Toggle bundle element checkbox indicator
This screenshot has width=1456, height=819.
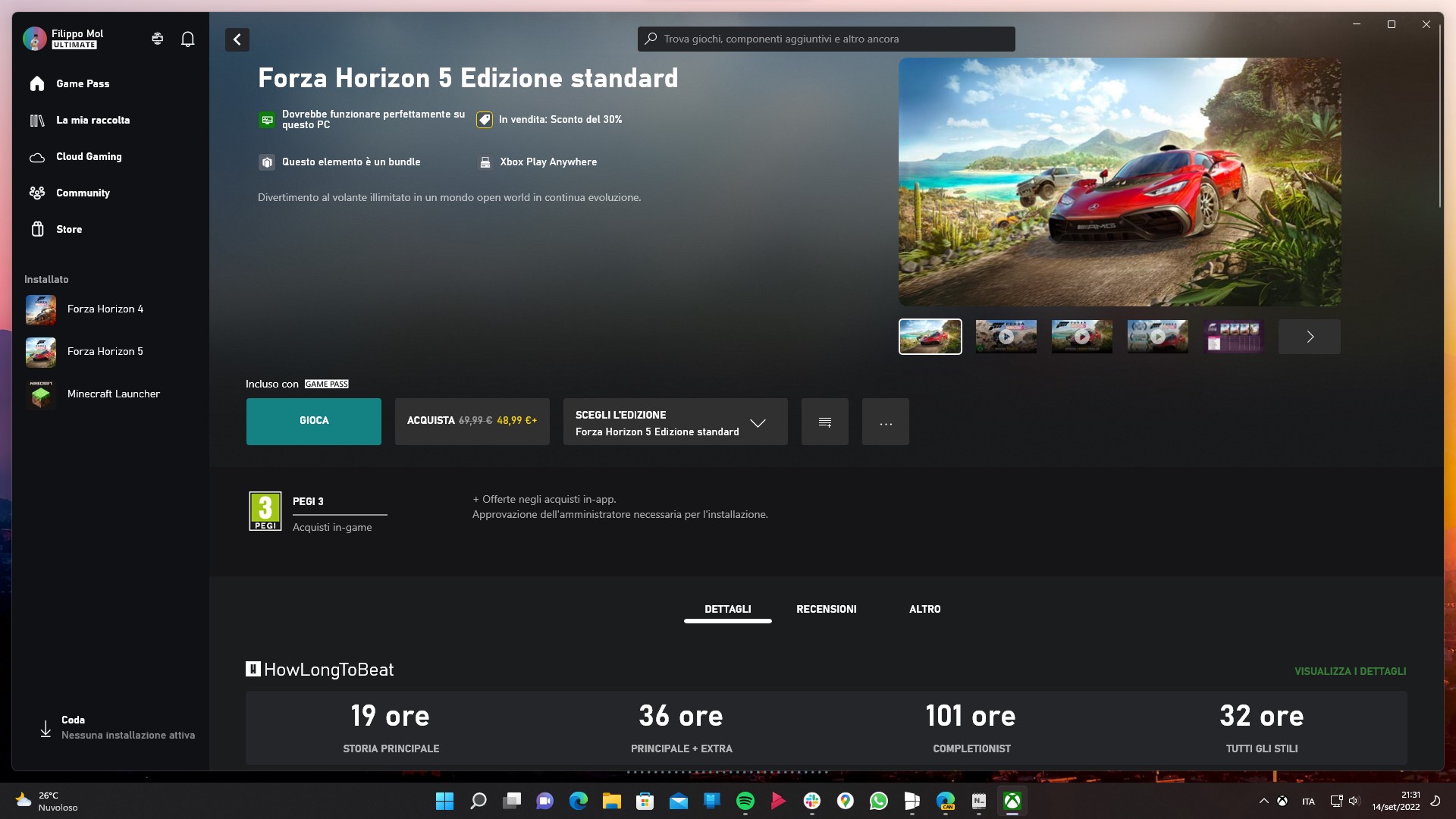pos(265,161)
